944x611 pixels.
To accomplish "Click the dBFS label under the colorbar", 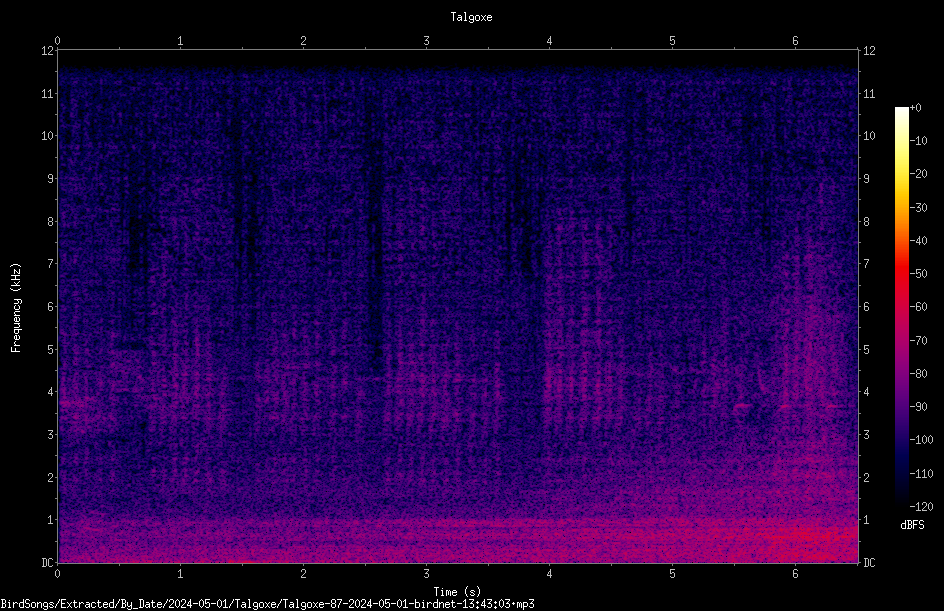I will [912, 525].
